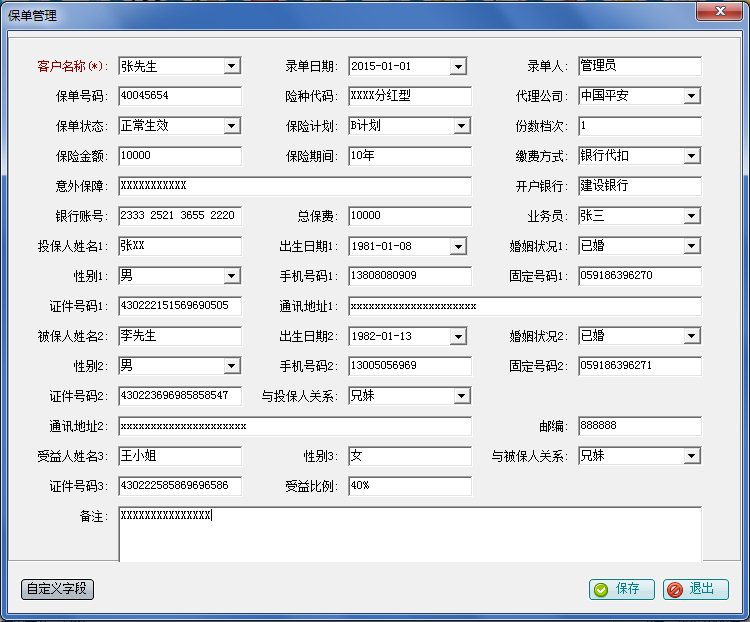The width and height of the screenshot is (750, 622).
Task: Expand the 代理公司 agency company dropdown
Action: tap(692, 96)
